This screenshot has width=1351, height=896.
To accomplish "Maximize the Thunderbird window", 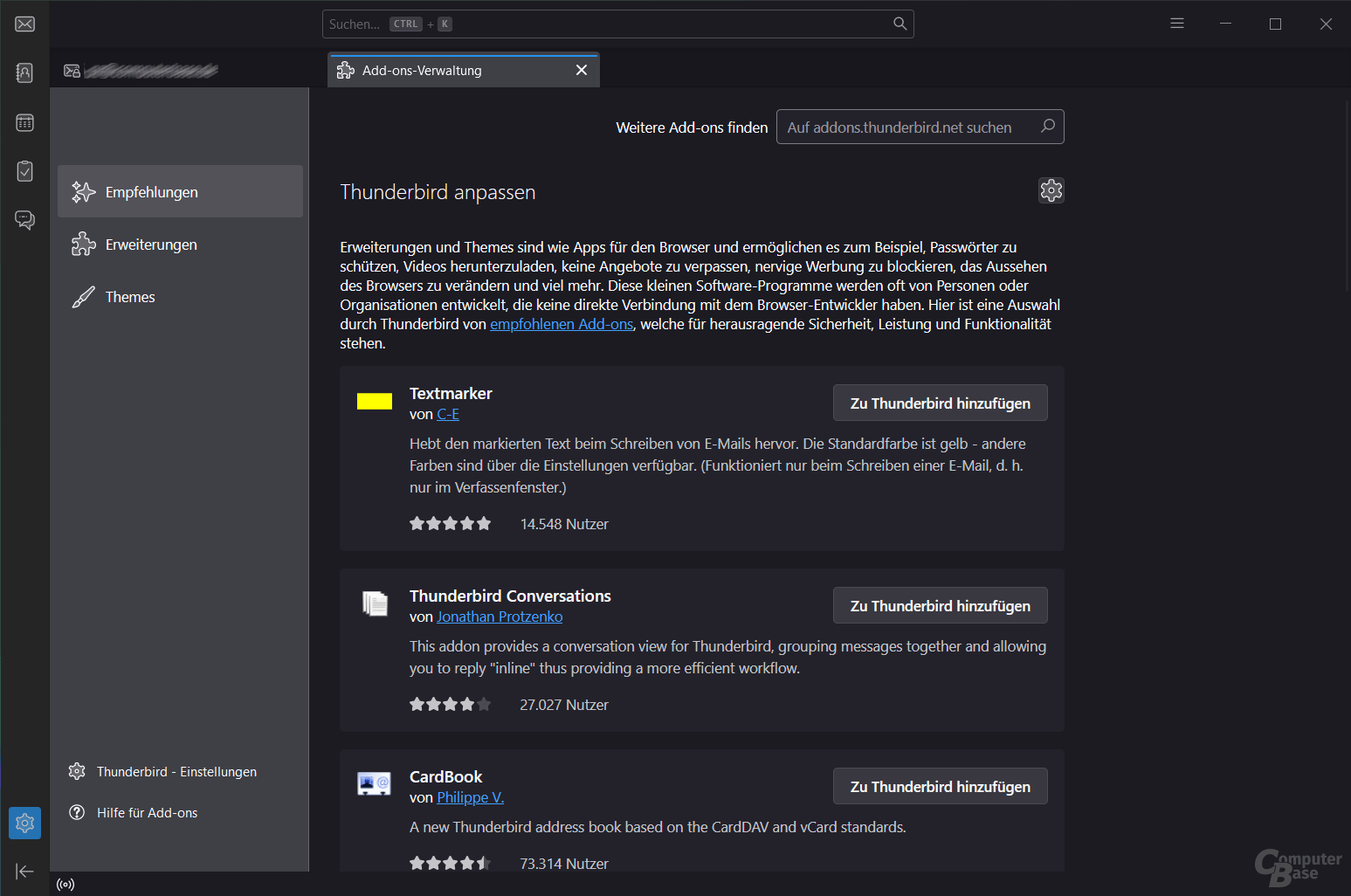I will 1275,24.
